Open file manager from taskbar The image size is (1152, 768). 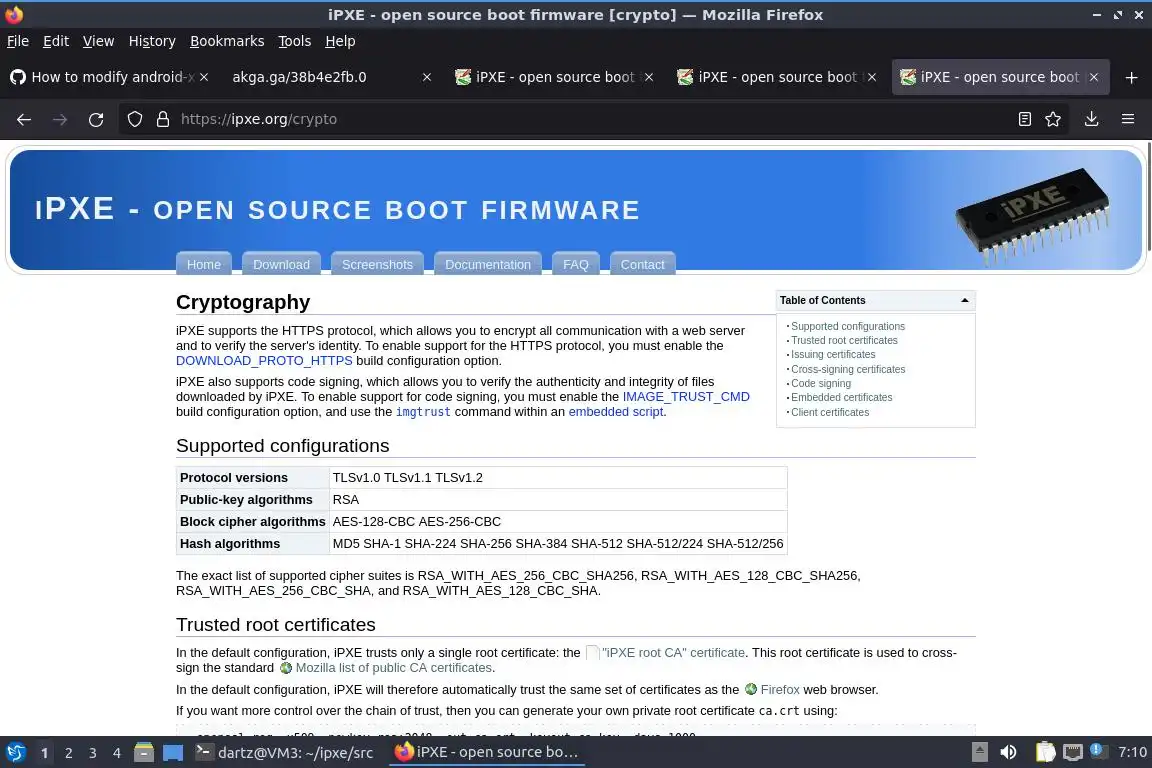[x=143, y=752]
